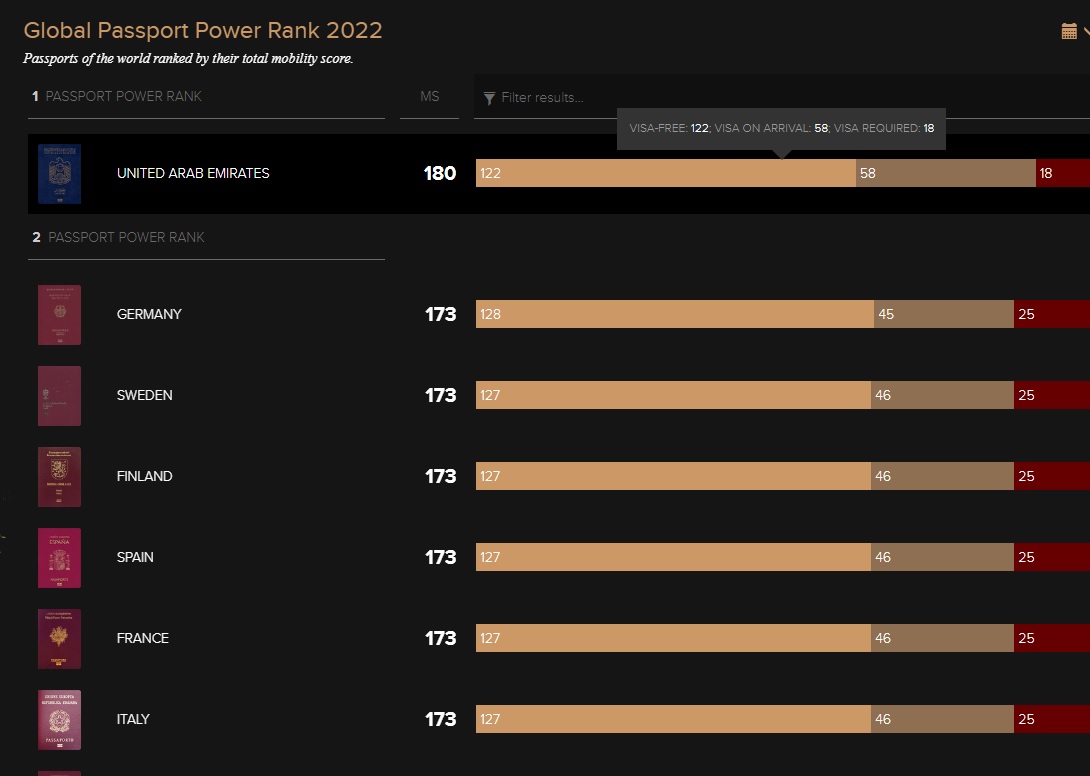Click the Germany passport cover image

tap(59, 315)
